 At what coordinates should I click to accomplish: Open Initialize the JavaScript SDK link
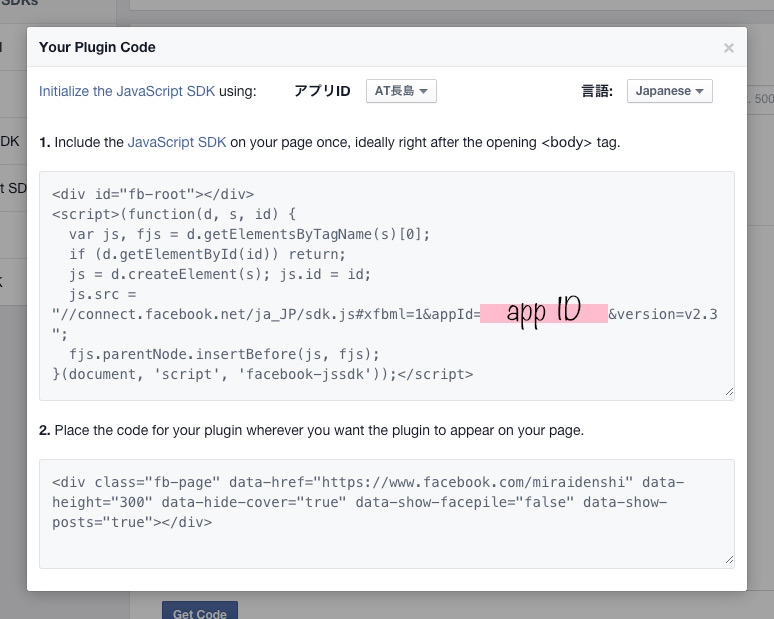tap(127, 91)
